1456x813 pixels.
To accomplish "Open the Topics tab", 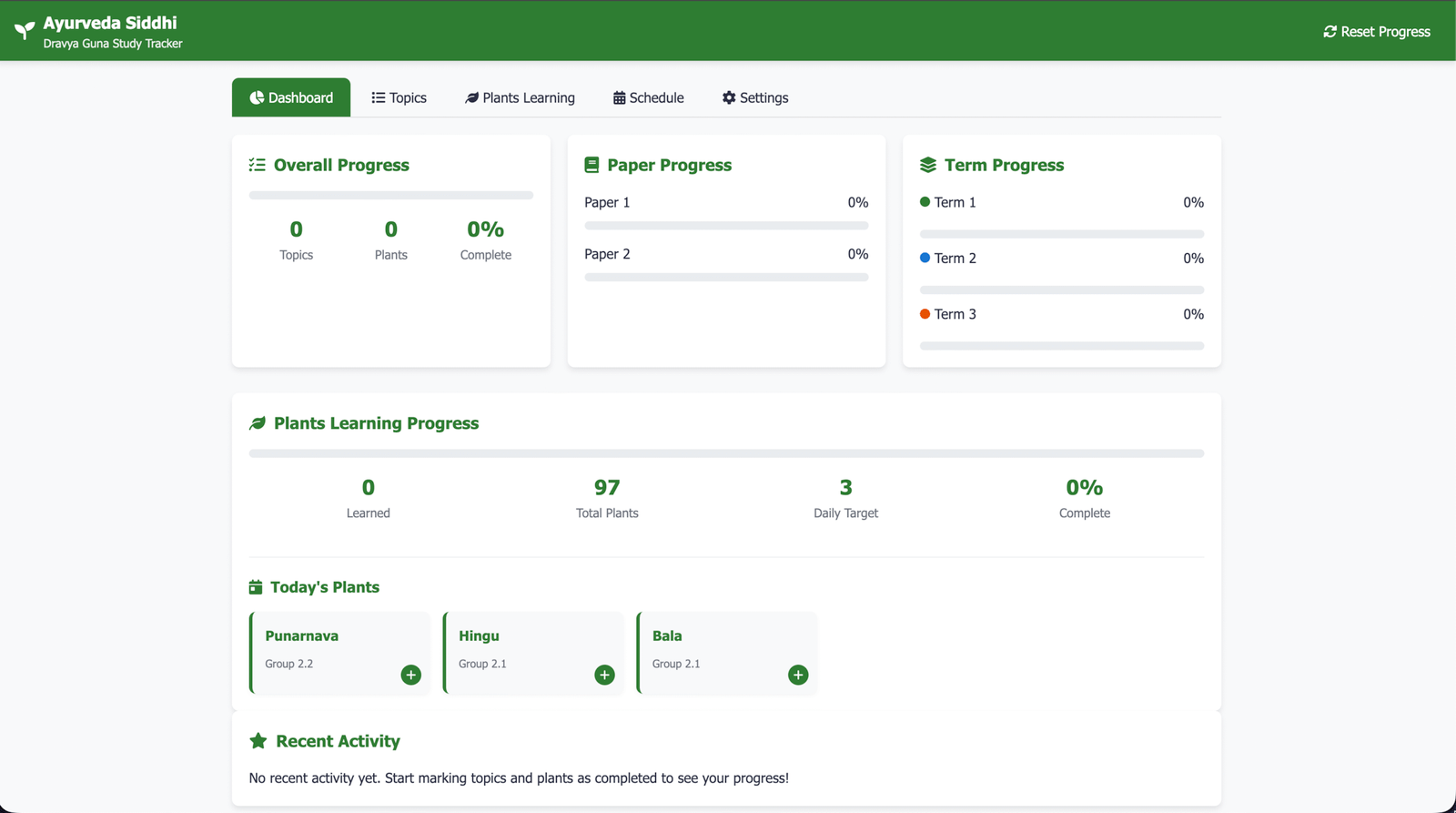I will click(399, 97).
